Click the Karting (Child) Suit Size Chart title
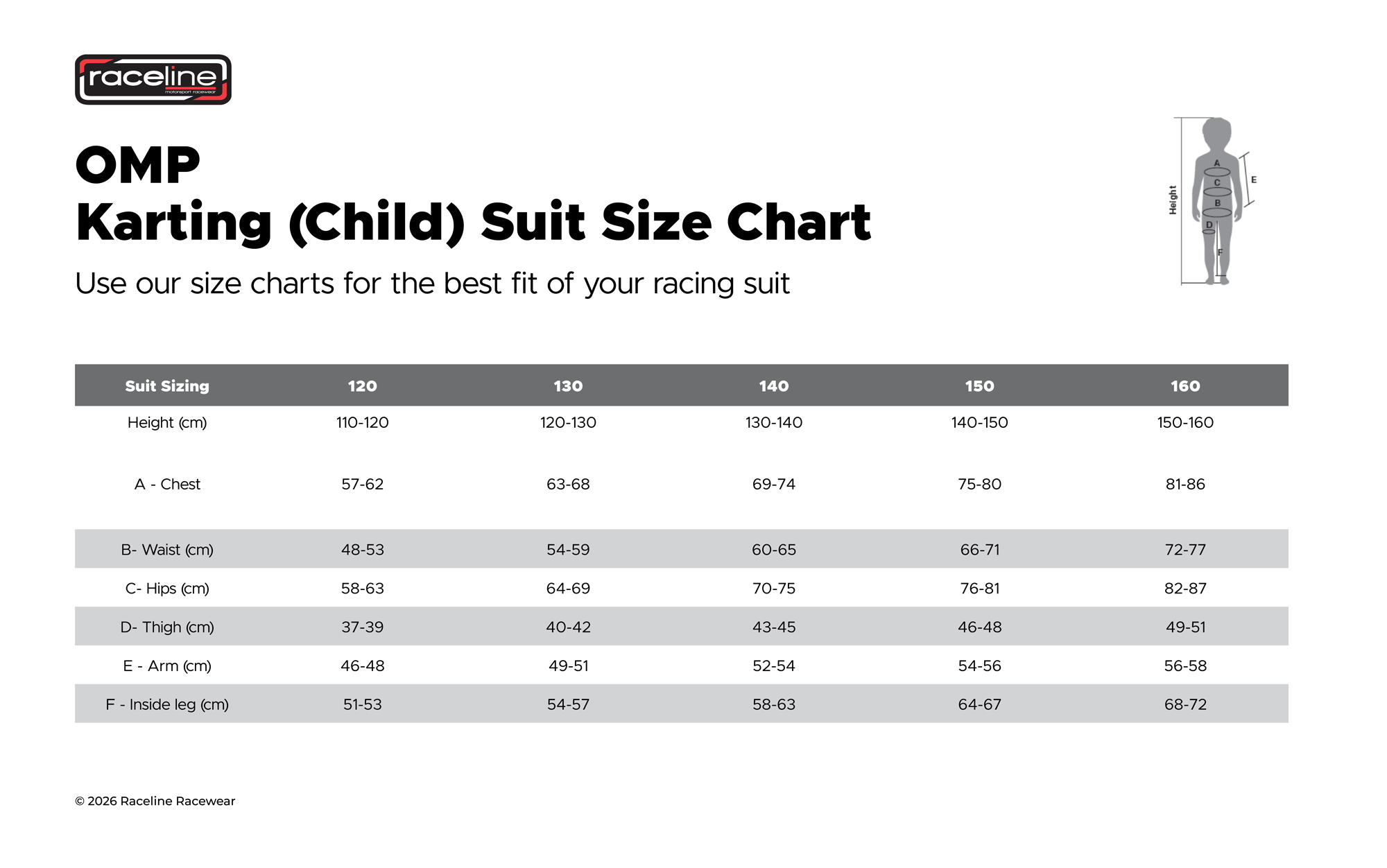 (x=473, y=223)
